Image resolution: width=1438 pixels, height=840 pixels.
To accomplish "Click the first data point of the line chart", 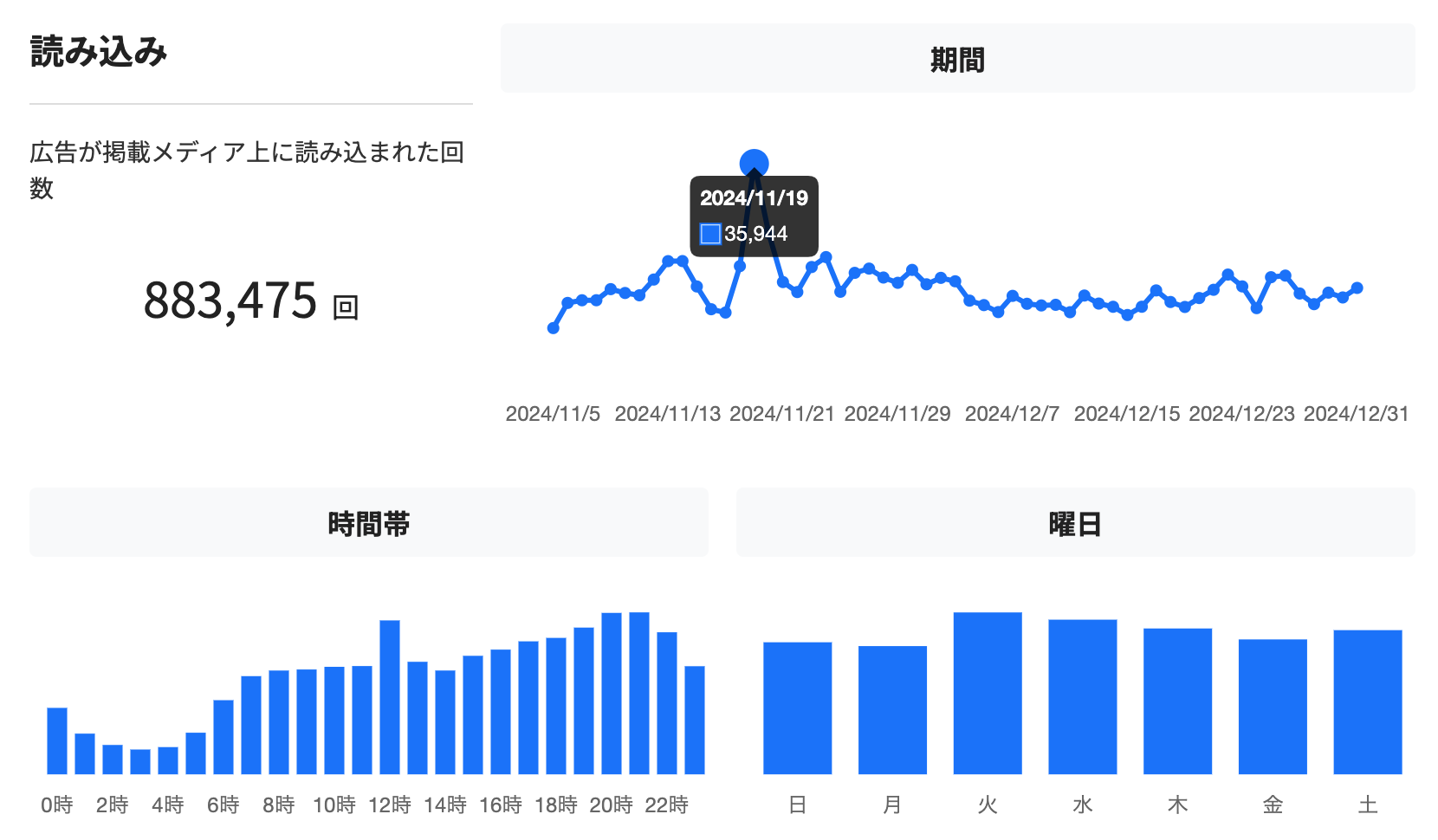I will pos(554,328).
